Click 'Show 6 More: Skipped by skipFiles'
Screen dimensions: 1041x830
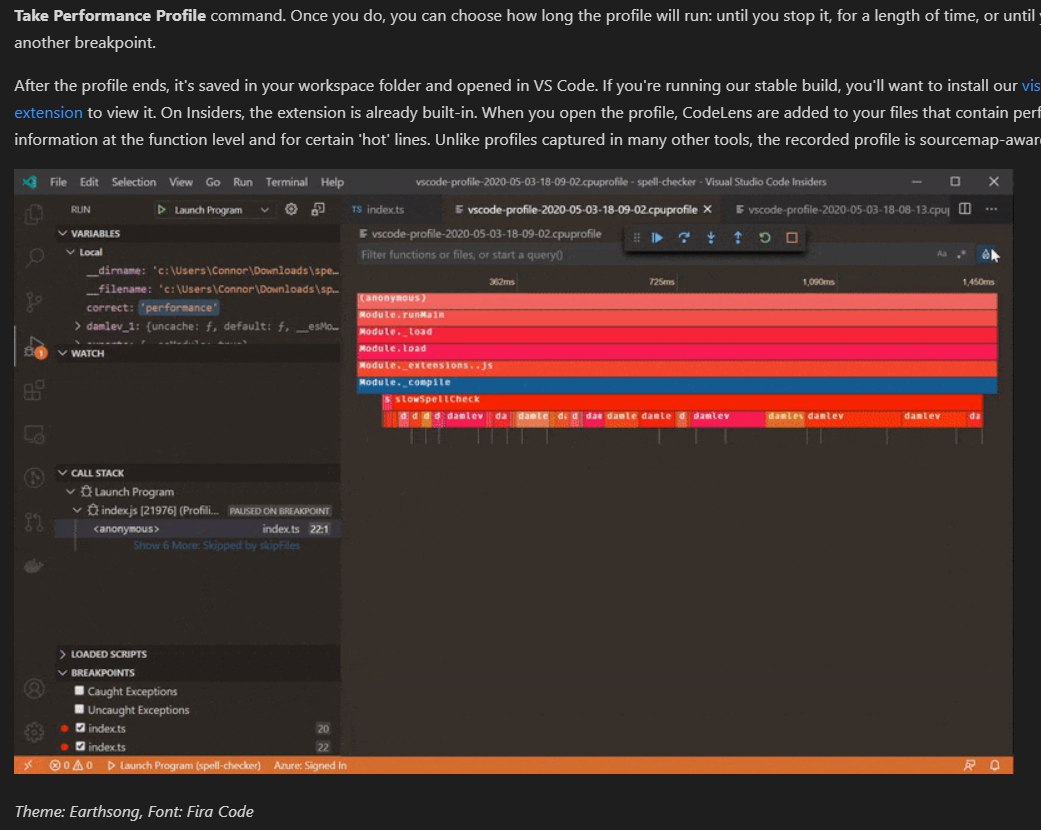click(216, 545)
